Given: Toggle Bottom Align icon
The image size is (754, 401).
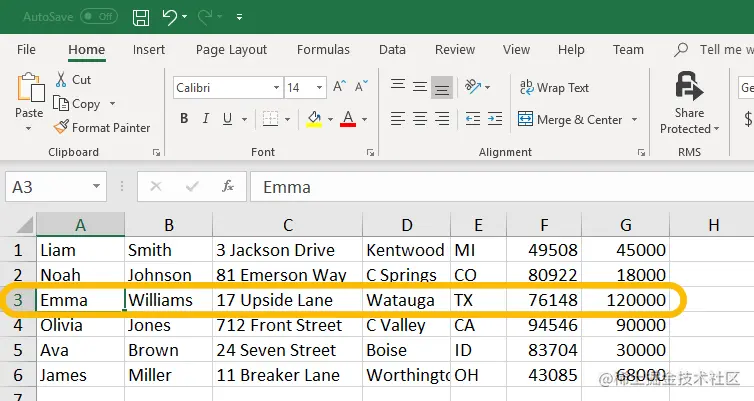Looking at the screenshot, I should [x=441, y=87].
